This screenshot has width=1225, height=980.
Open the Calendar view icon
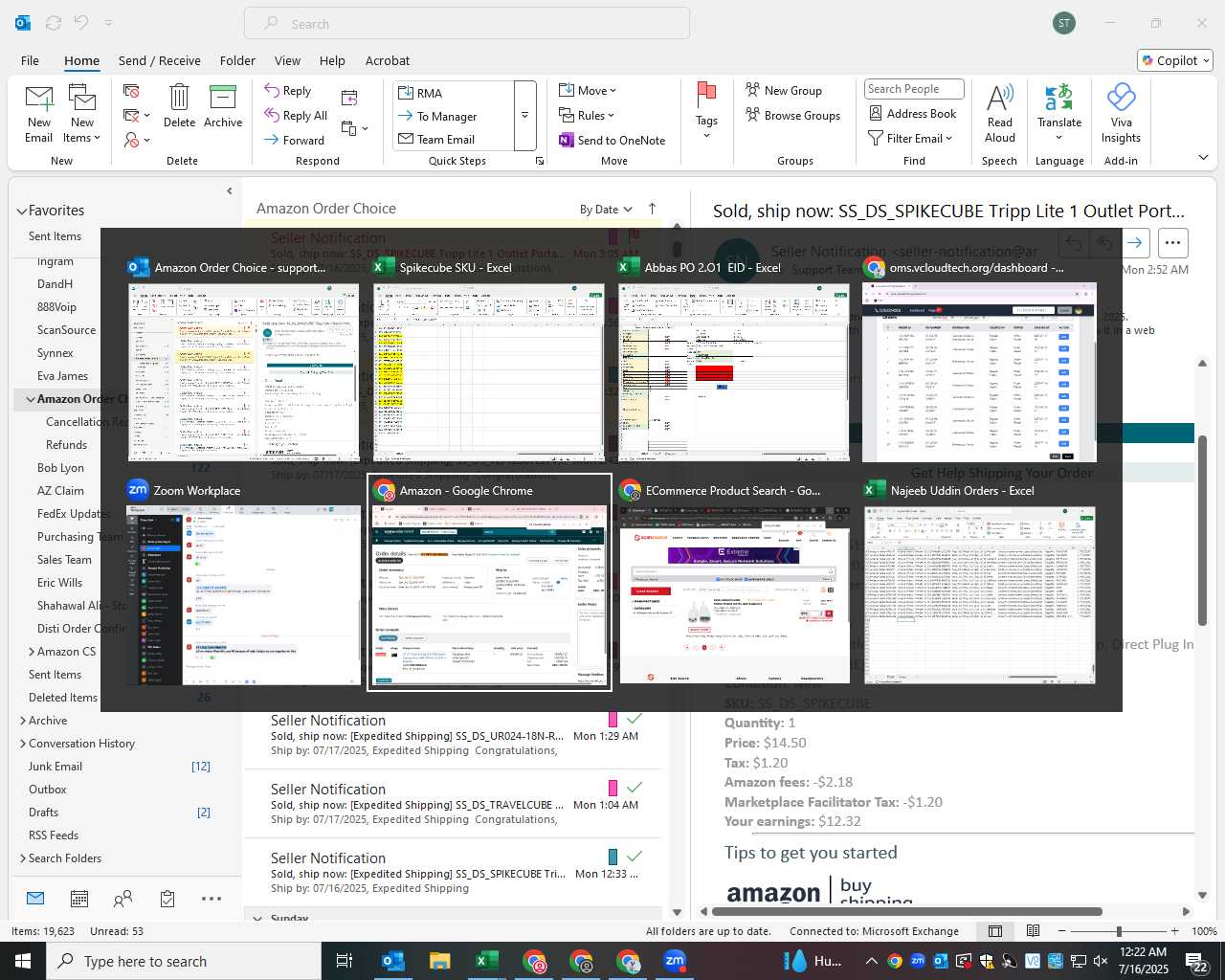[79, 899]
